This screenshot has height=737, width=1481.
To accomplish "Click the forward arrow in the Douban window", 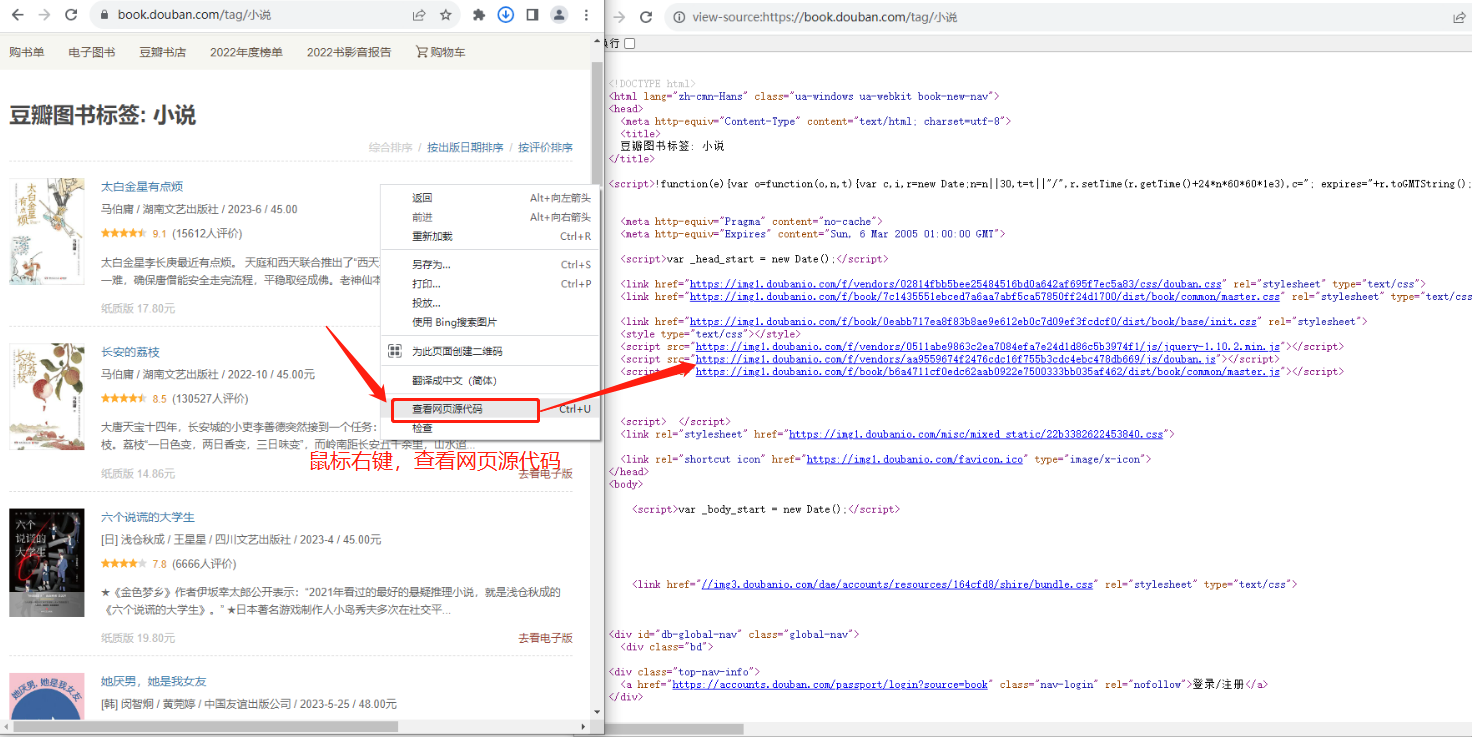I will pos(44,15).
